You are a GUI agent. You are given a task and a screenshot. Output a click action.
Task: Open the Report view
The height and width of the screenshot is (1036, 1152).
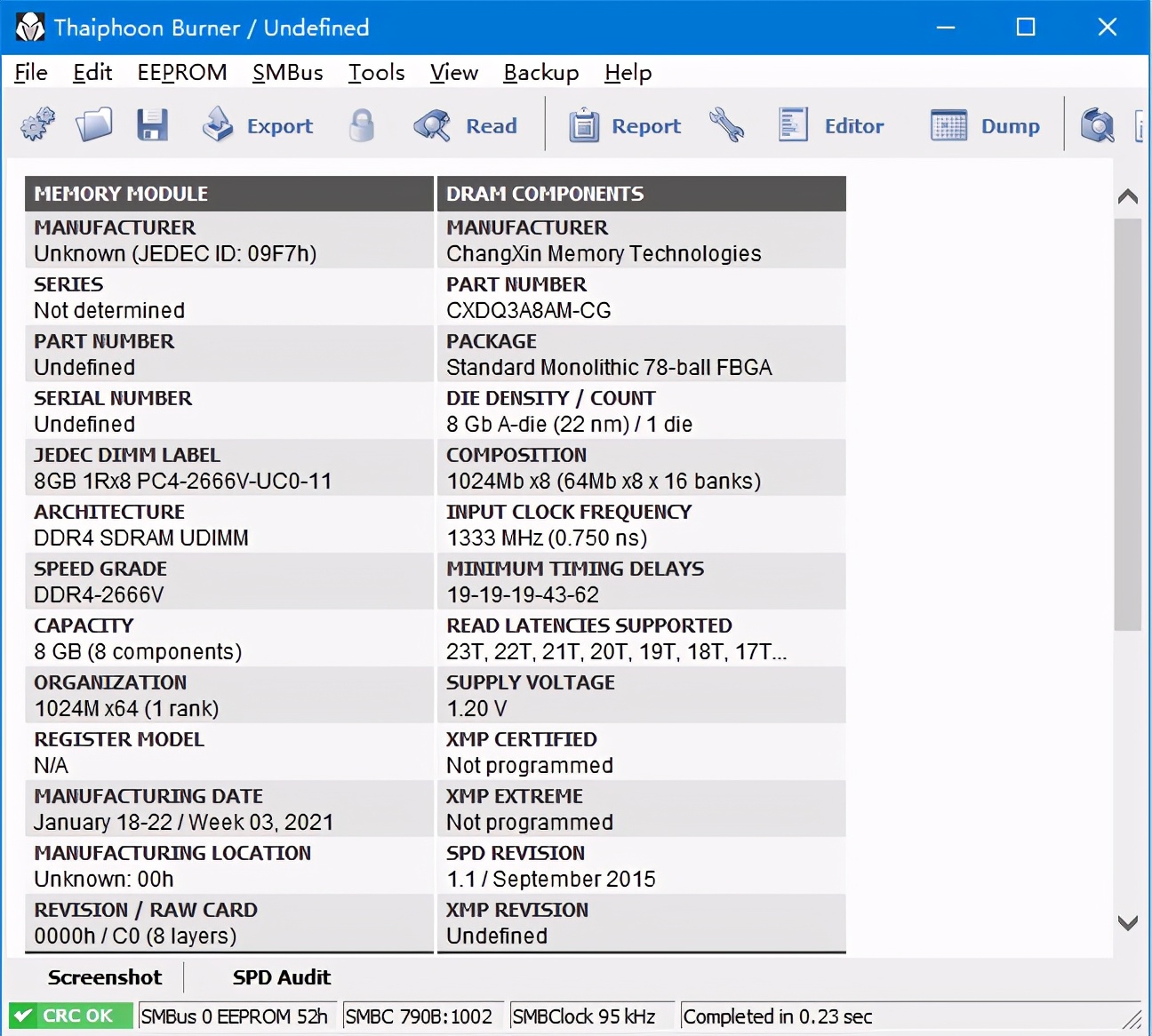pyautogui.click(x=625, y=125)
